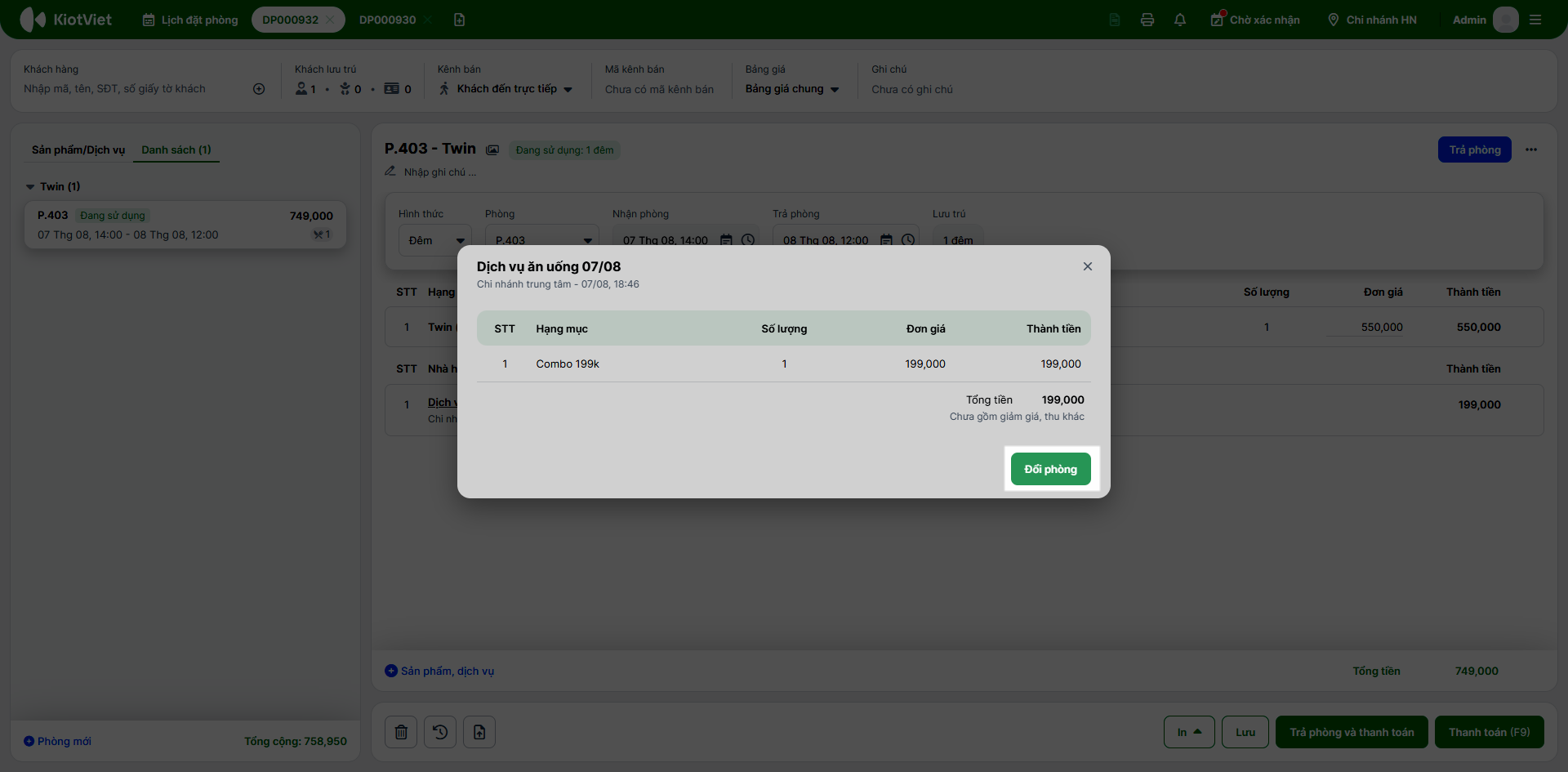This screenshot has width=1568, height=772.
Task: Click the printer icon in top bar
Action: tap(1147, 20)
